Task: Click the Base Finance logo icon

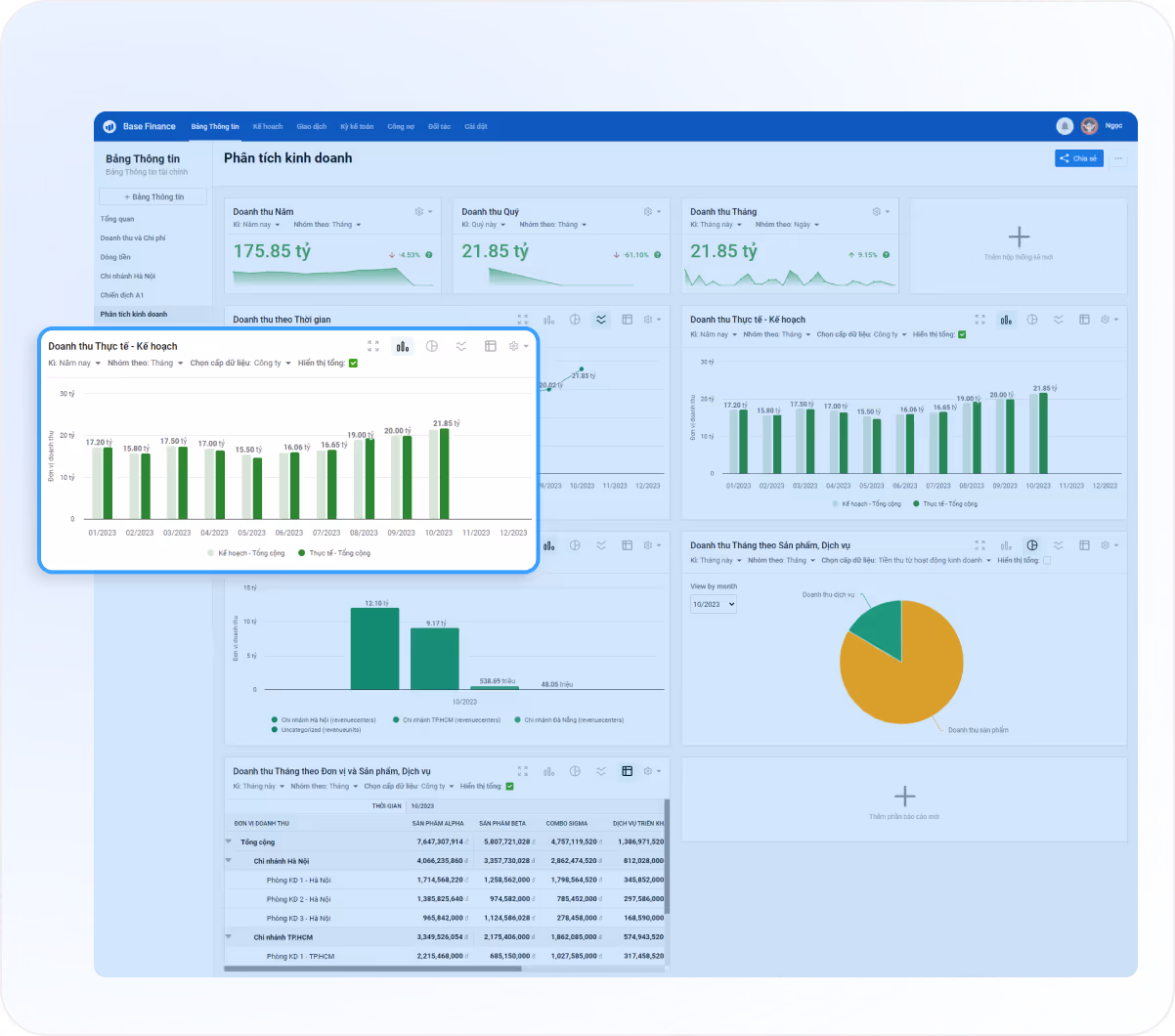Action: 109,126
